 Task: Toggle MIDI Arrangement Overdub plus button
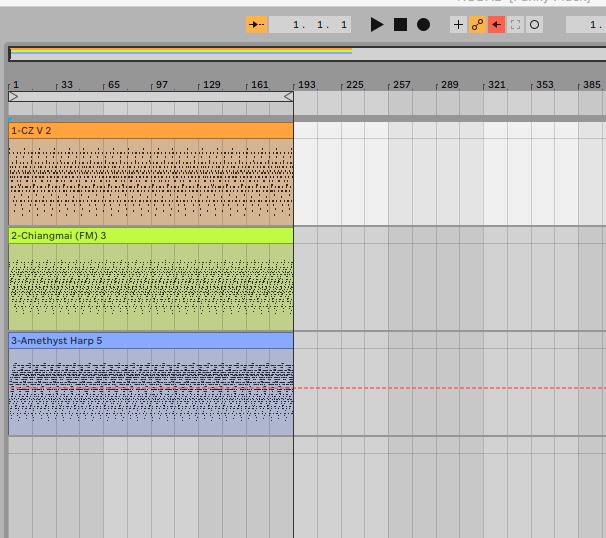pyautogui.click(x=458, y=25)
